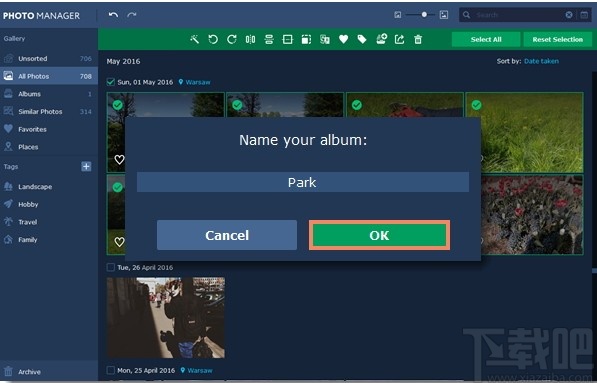Click the undo arrow icon
Screen dimensions: 597x383
coord(113,15)
